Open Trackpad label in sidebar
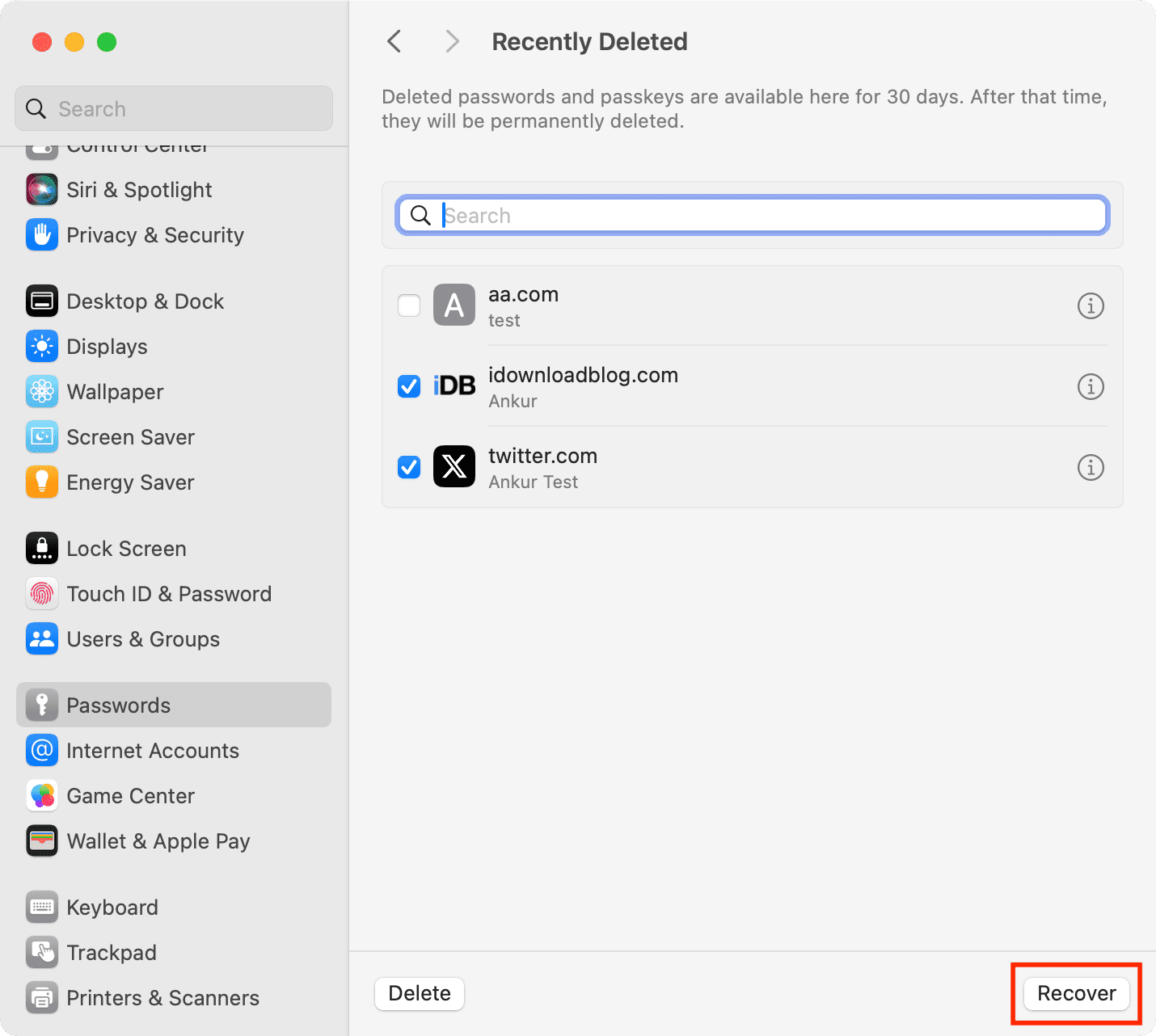This screenshot has height=1036, width=1156. click(112, 953)
